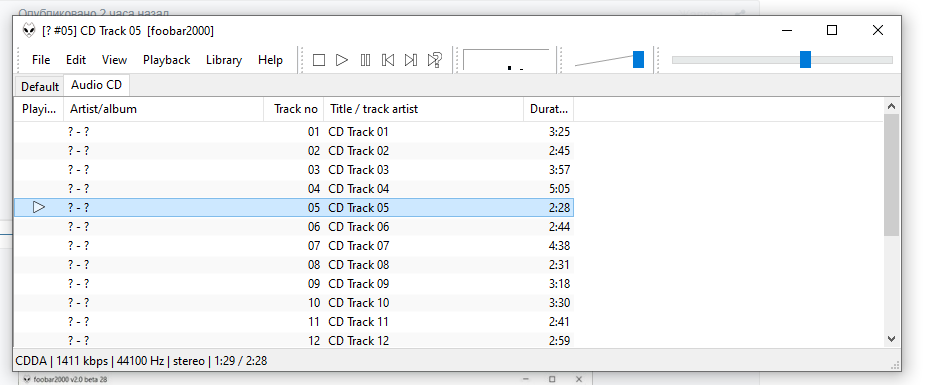Viewport: 925px width, 385px height.
Task: Select CD Track 06 row
Action: click(294, 227)
